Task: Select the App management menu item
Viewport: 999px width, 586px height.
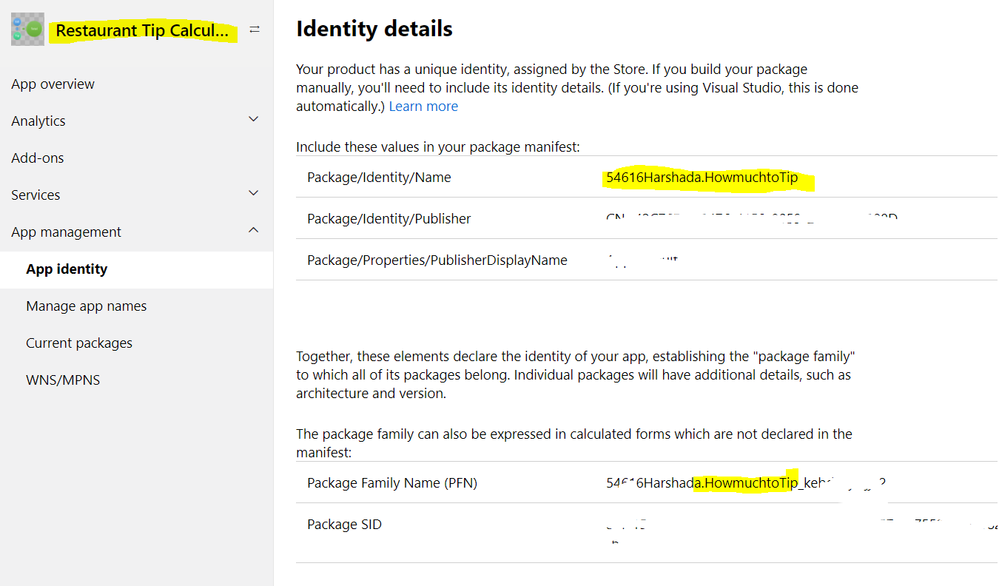Action: click(x=66, y=232)
